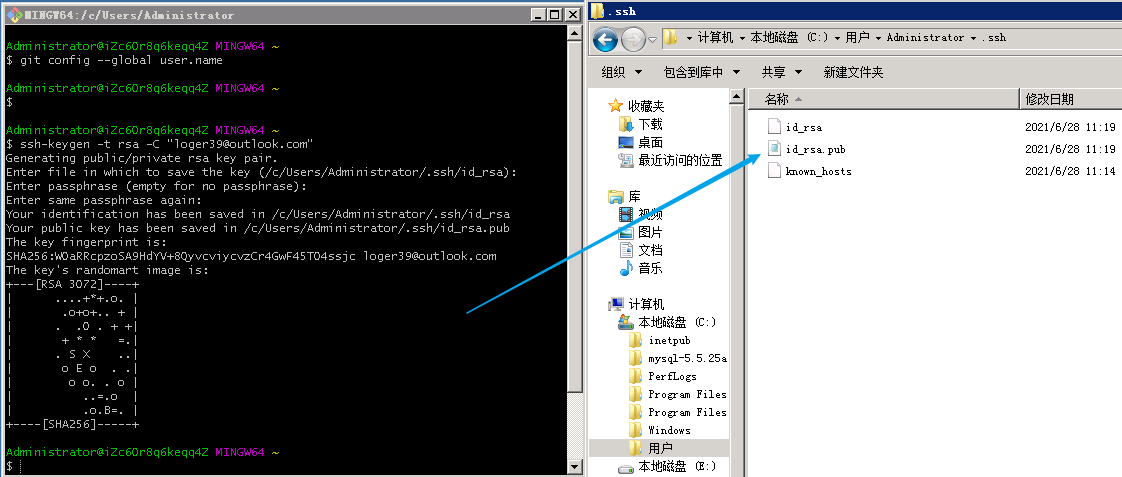Click 收藏夹 star icon in navigation pane

pyautogui.click(x=615, y=106)
